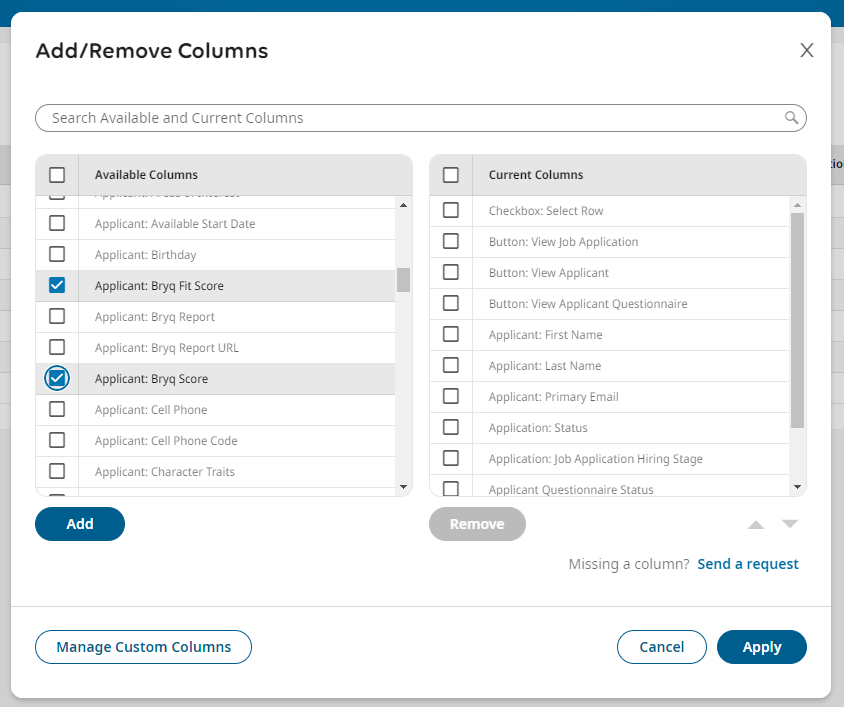Check Applicant: Cell Phone column
Screen dimensions: 844x707
57,410
